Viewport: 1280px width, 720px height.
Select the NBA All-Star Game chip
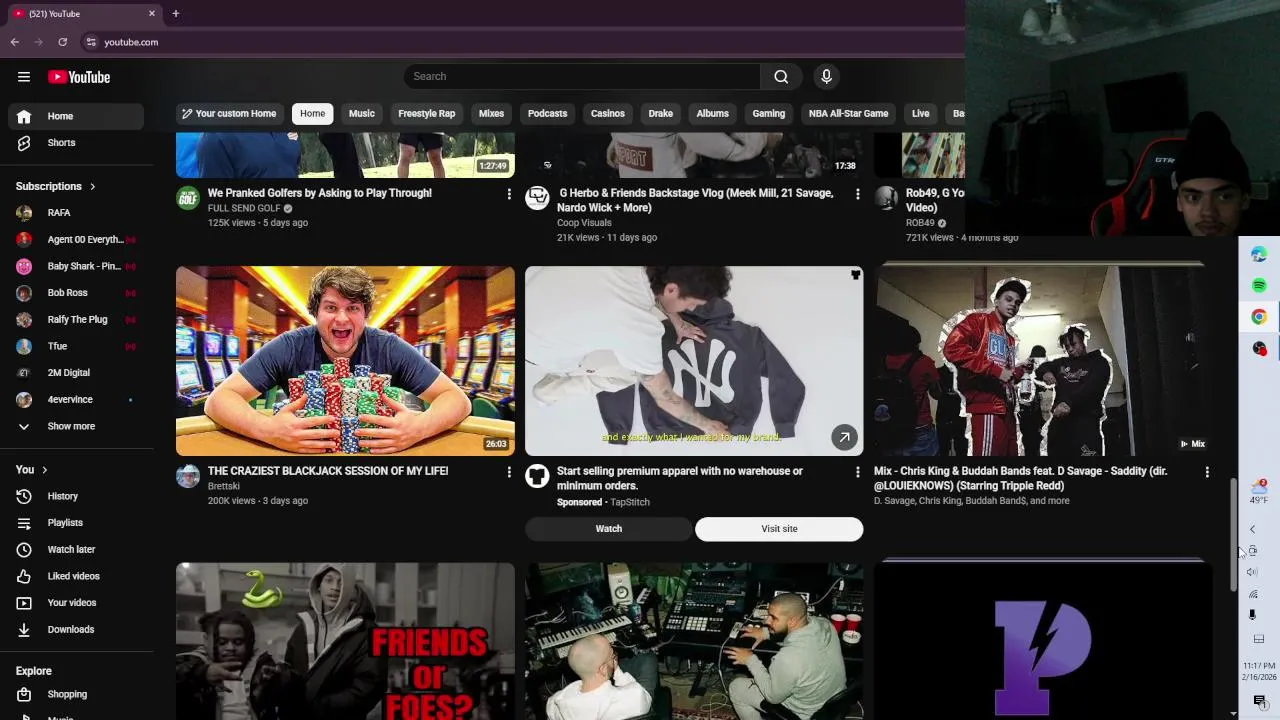point(849,113)
